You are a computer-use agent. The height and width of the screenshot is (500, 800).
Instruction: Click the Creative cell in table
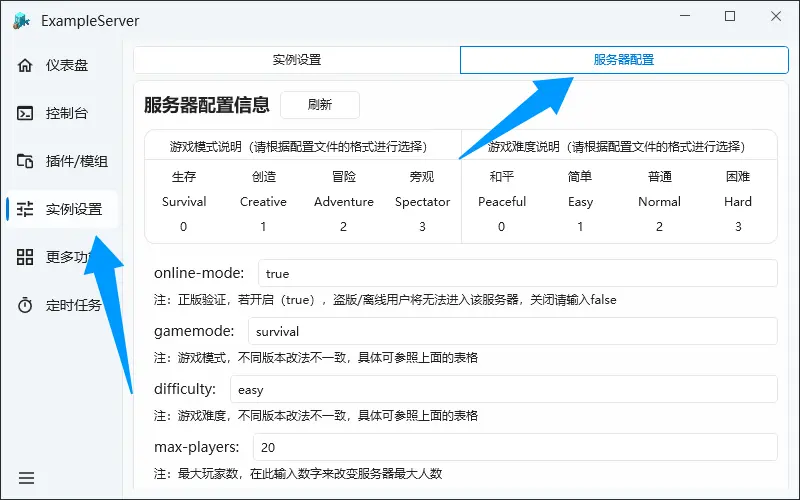pyautogui.click(x=263, y=202)
